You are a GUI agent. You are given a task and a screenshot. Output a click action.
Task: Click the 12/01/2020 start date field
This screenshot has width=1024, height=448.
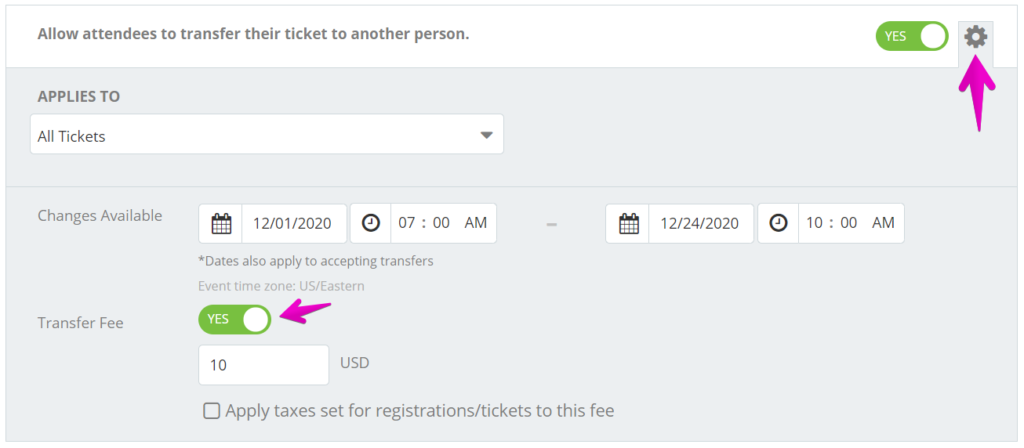coord(295,223)
